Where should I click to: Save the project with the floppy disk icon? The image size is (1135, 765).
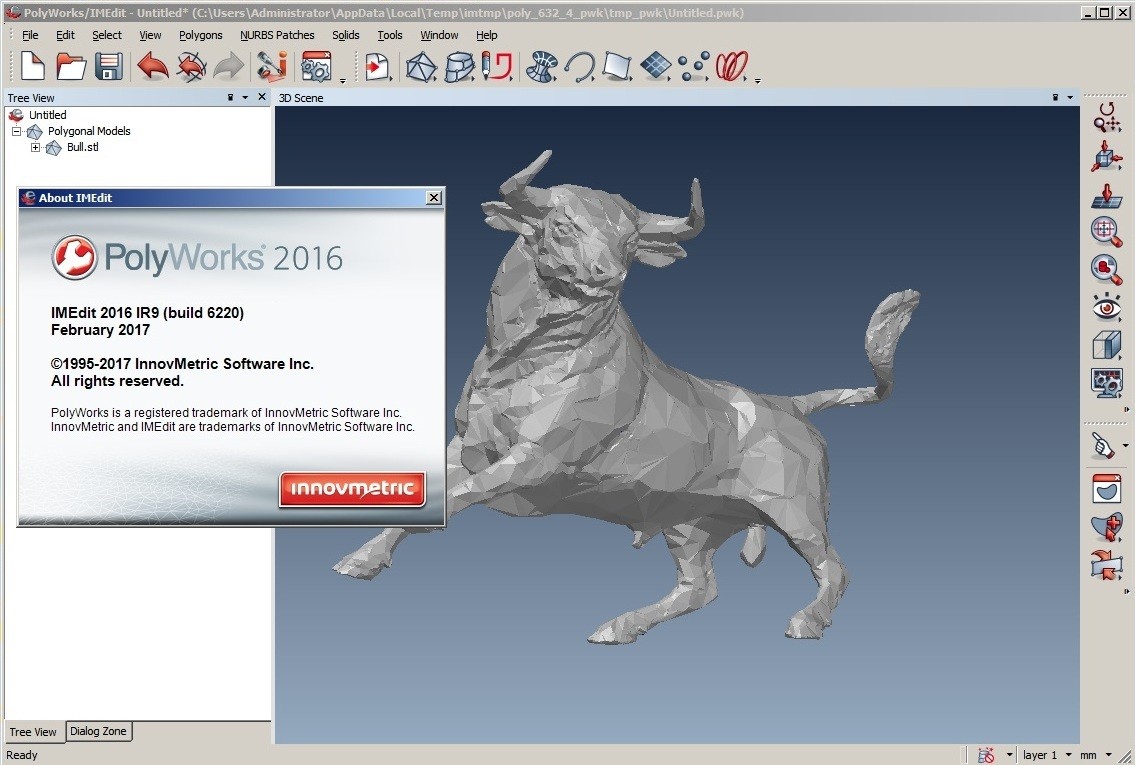(109, 67)
